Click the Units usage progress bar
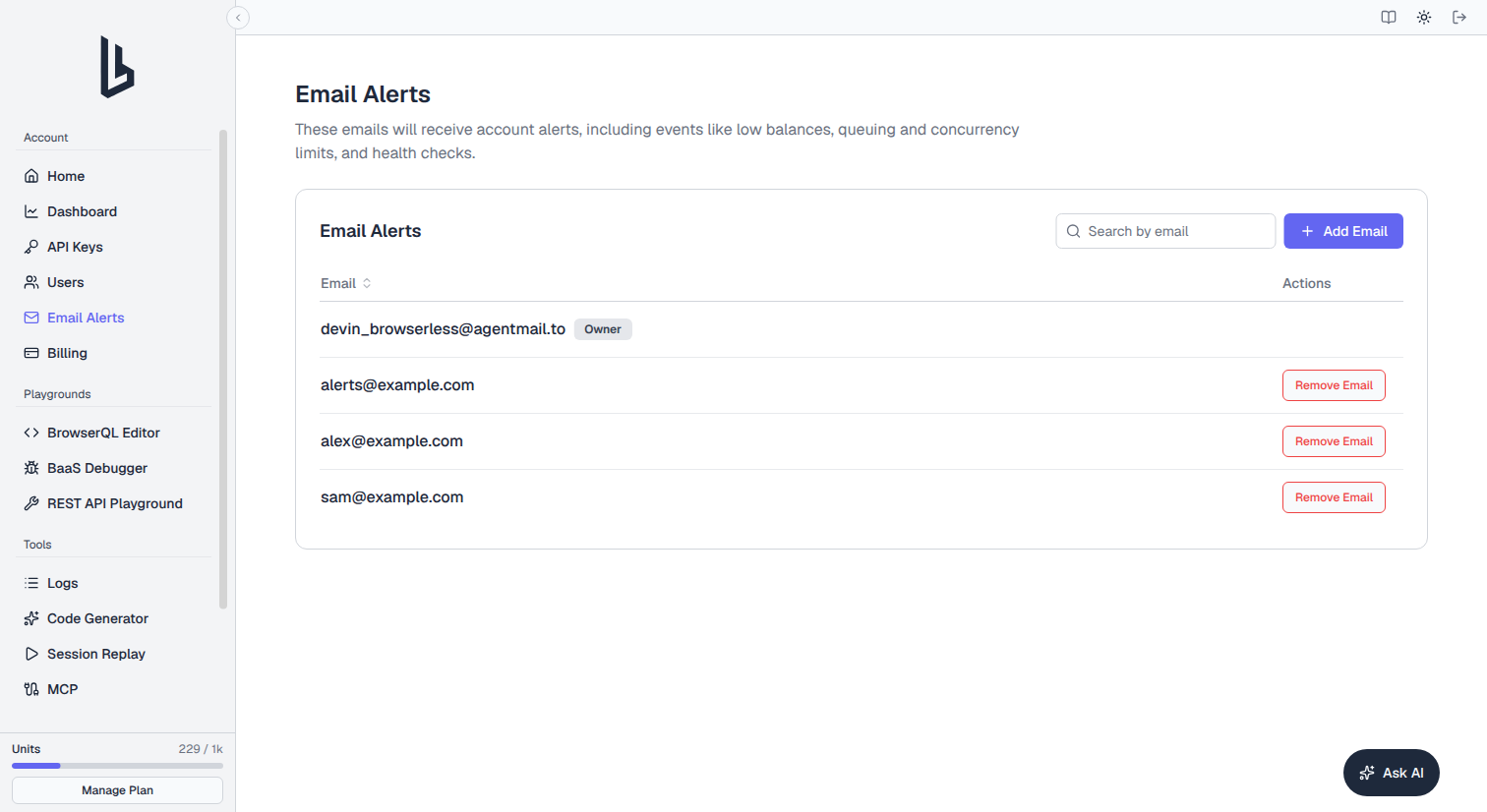 pyautogui.click(x=117, y=766)
